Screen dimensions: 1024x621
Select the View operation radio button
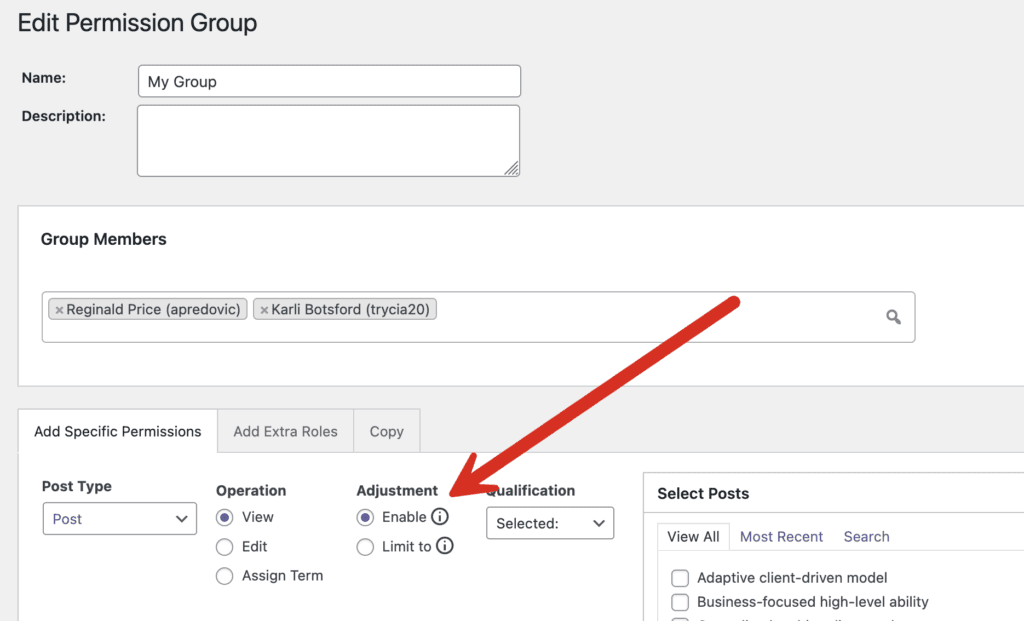pos(224,517)
